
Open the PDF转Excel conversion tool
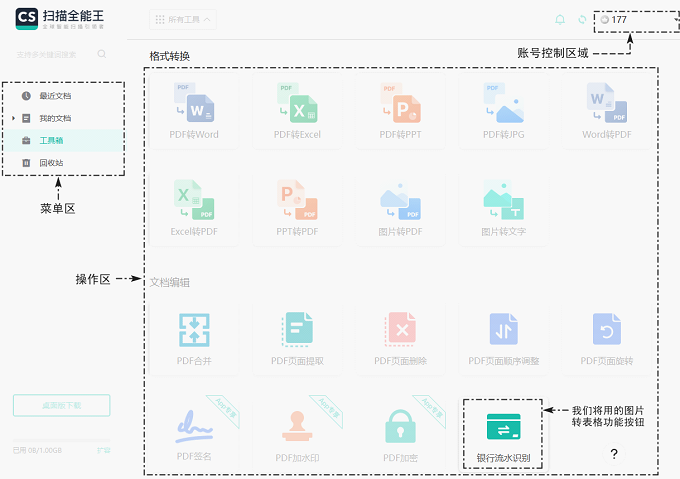pos(297,111)
